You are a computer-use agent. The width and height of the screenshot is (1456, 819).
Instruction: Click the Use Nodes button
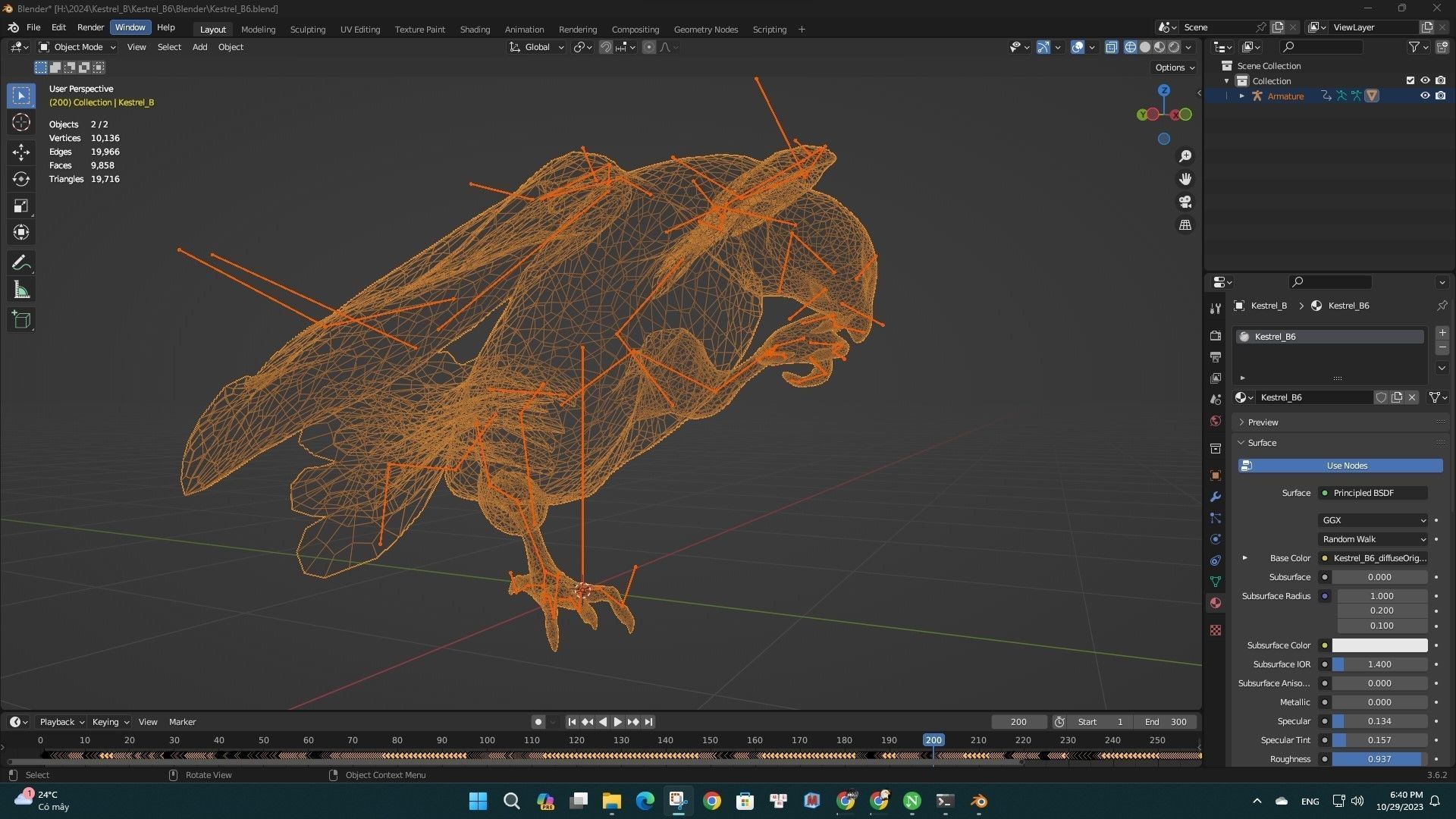(x=1340, y=466)
